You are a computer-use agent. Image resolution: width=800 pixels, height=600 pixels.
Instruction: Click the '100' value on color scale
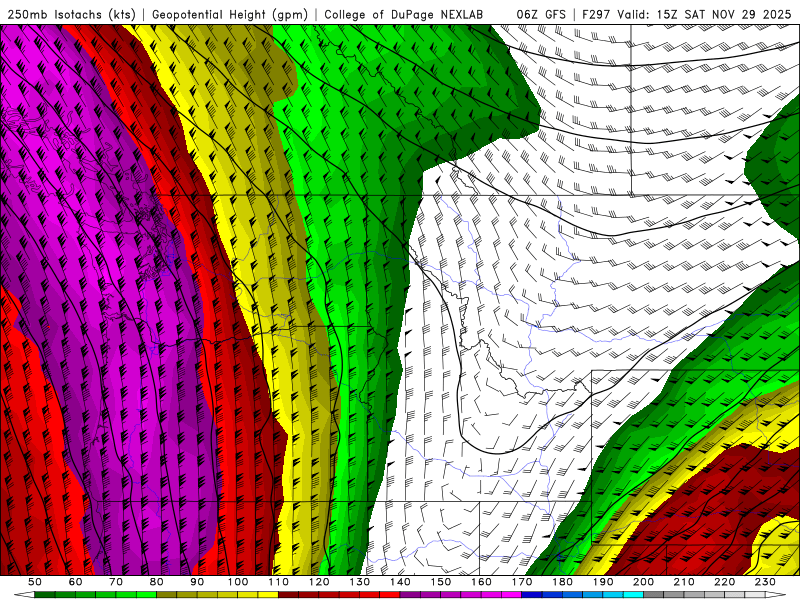pos(238,582)
